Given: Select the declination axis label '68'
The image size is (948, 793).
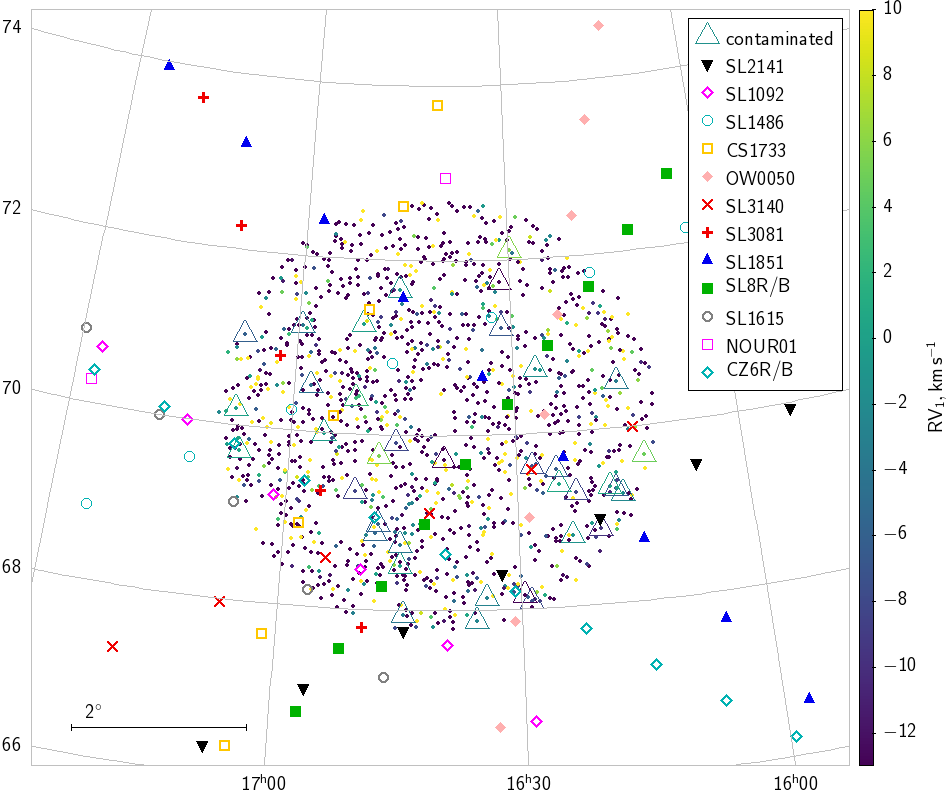Looking at the screenshot, I should click(x=11, y=567).
